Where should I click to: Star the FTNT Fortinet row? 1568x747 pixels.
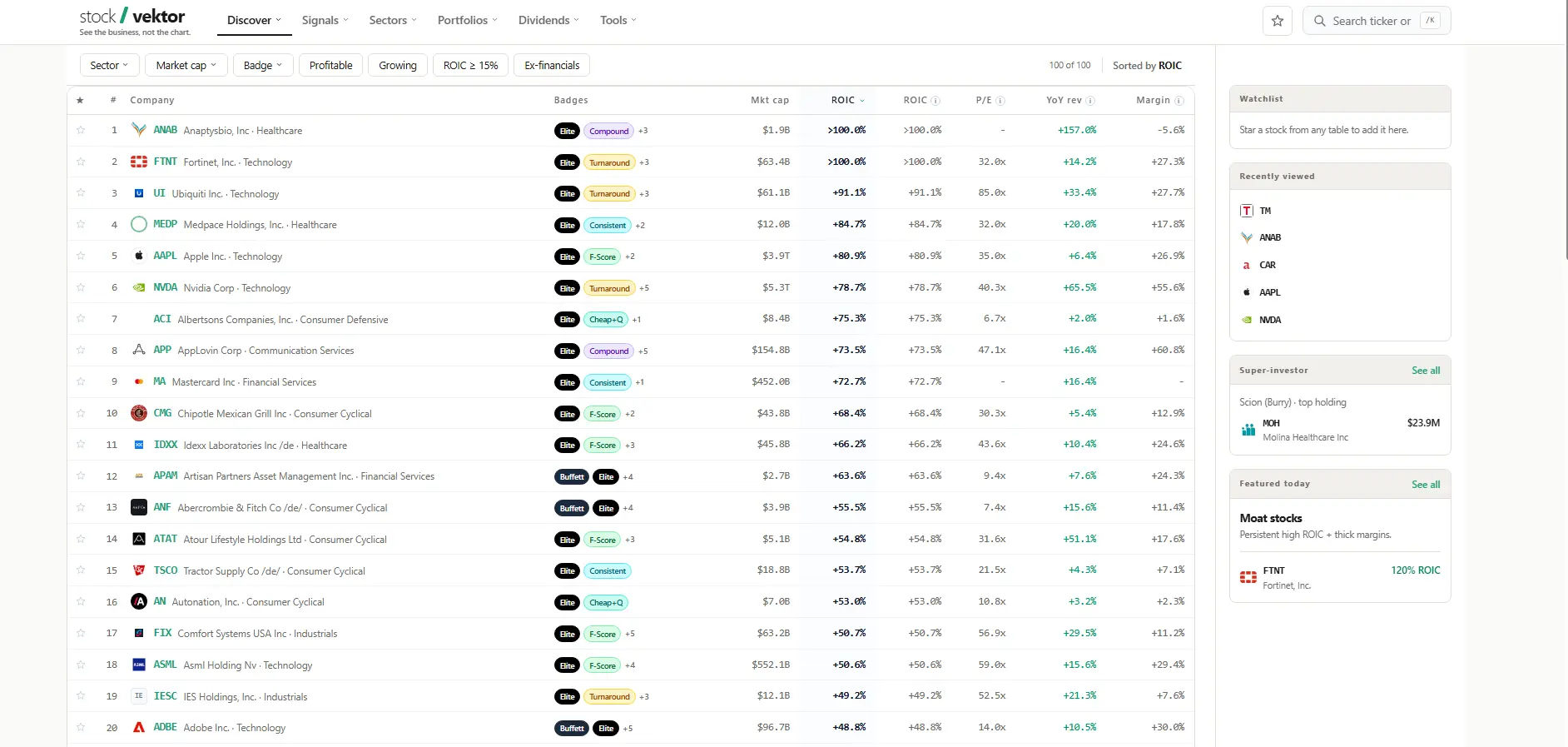pos(81,162)
